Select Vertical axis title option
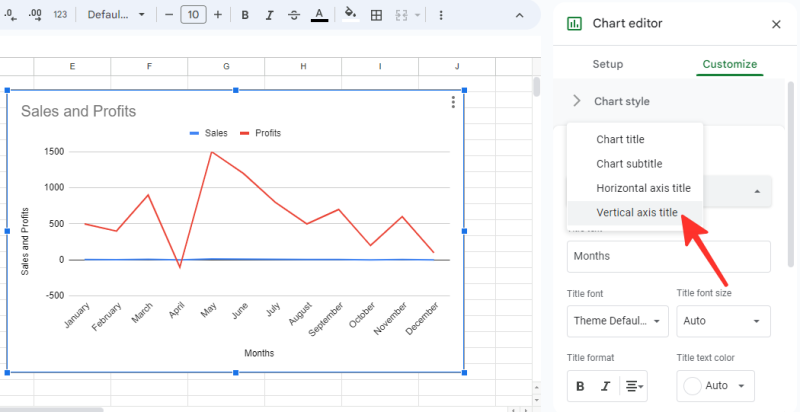The height and width of the screenshot is (412, 800). (636, 213)
